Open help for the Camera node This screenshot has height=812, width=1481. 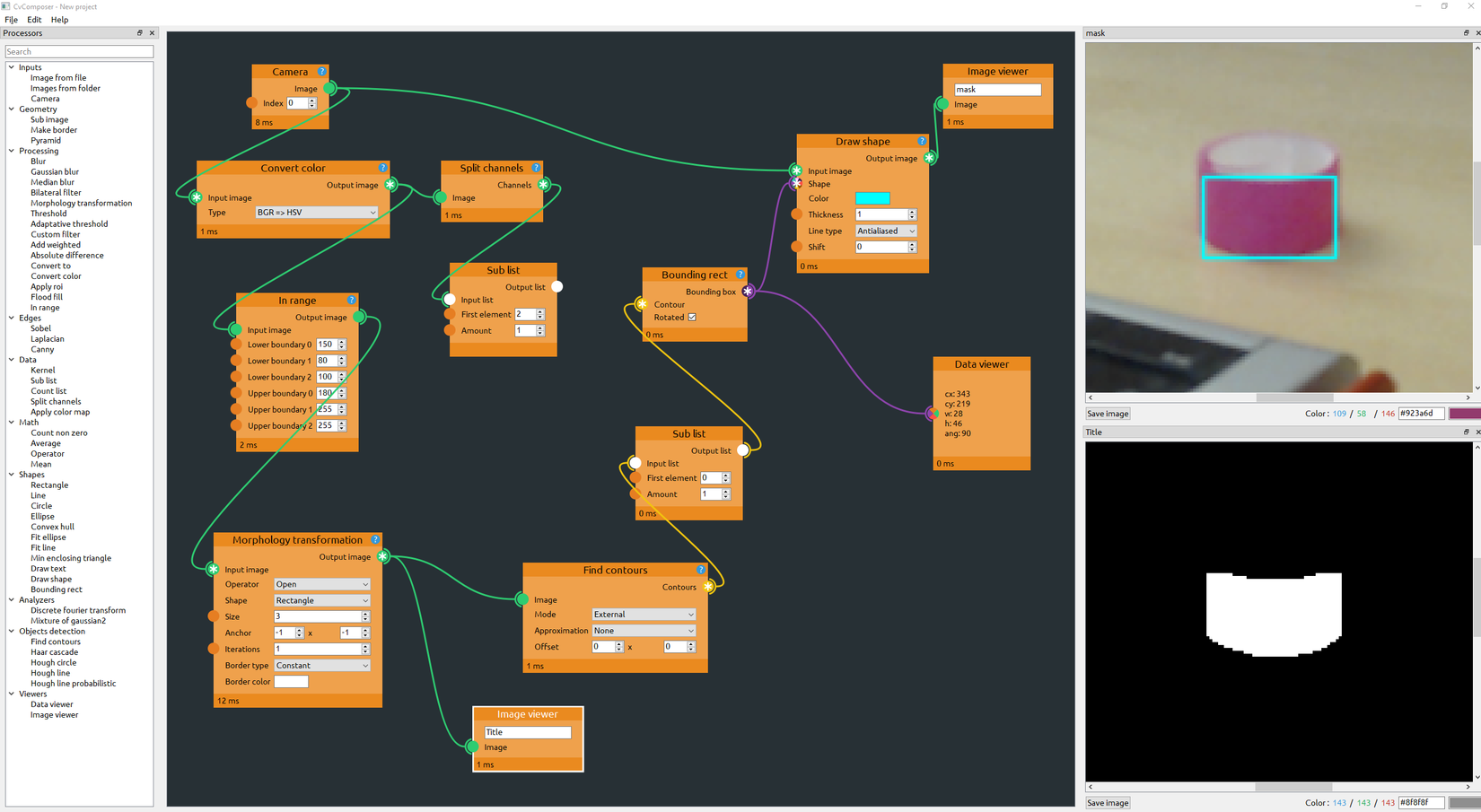coord(322,72)
